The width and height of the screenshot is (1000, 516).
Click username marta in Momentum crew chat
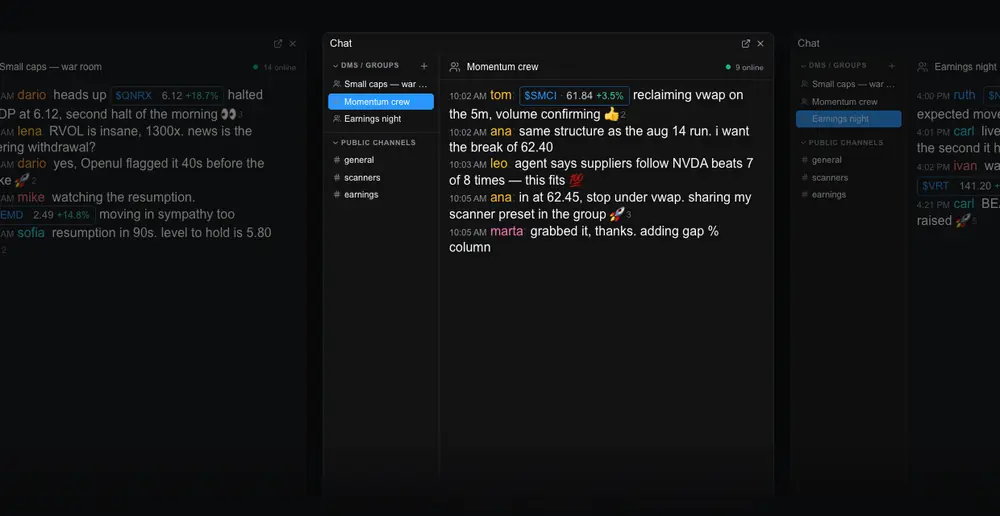(507, 231)
